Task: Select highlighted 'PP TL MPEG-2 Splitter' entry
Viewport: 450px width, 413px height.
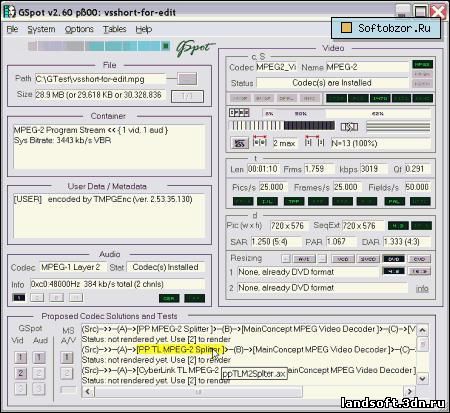Action: tap(180, 350)
